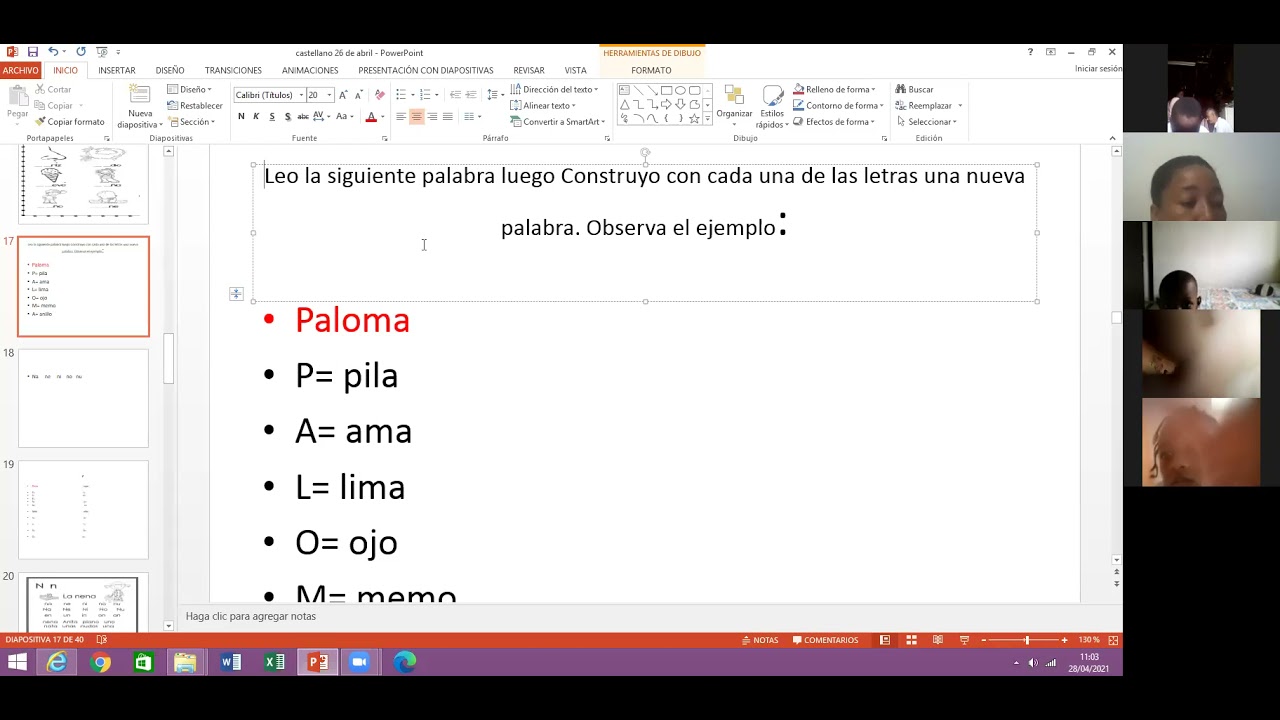1280x720 pixels.
Task: Toggle underline (S) formatting
Action: [x=272, y=117]
